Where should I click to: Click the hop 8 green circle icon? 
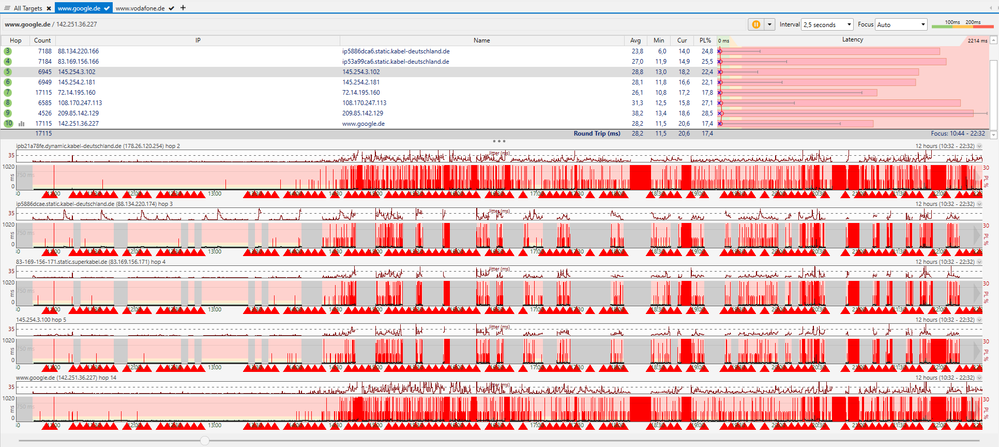pyautogui.click(x=8, y=103)
